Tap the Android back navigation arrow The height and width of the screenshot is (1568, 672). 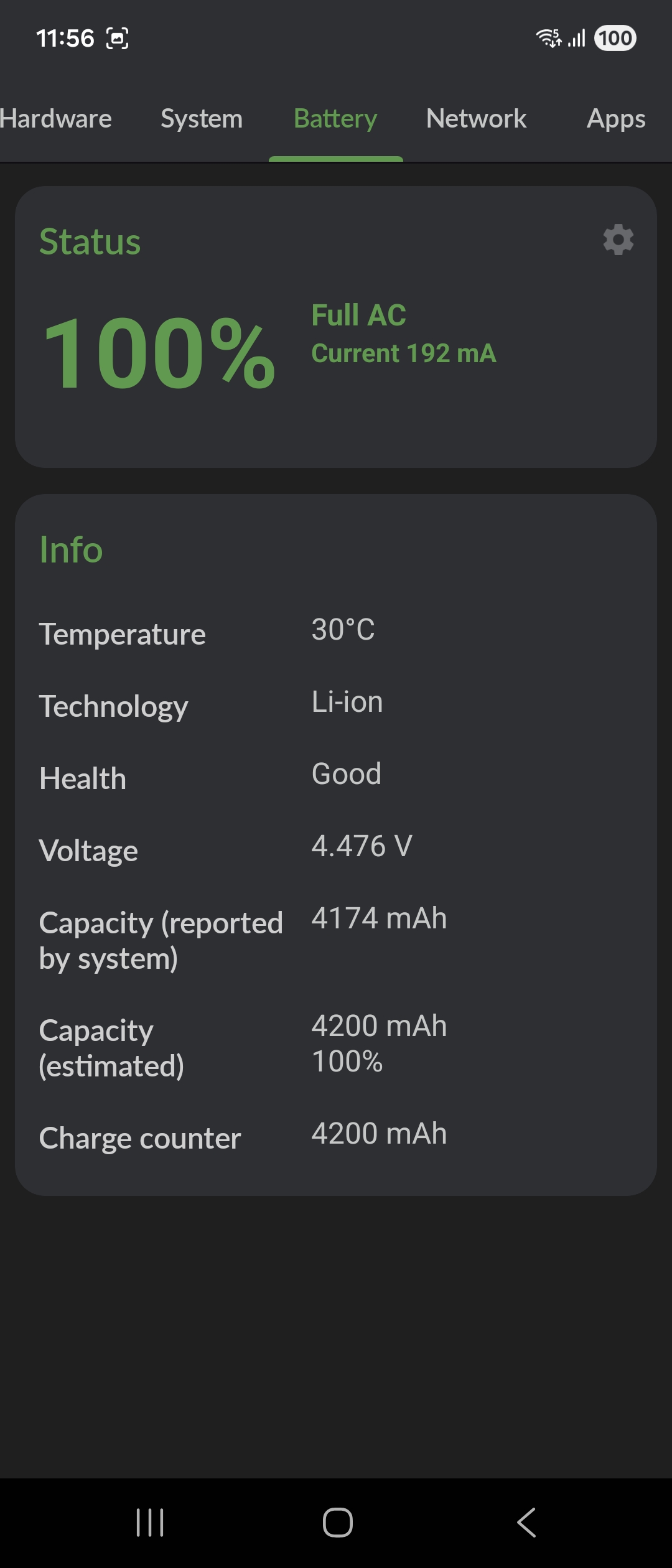tap(526, 1523)
